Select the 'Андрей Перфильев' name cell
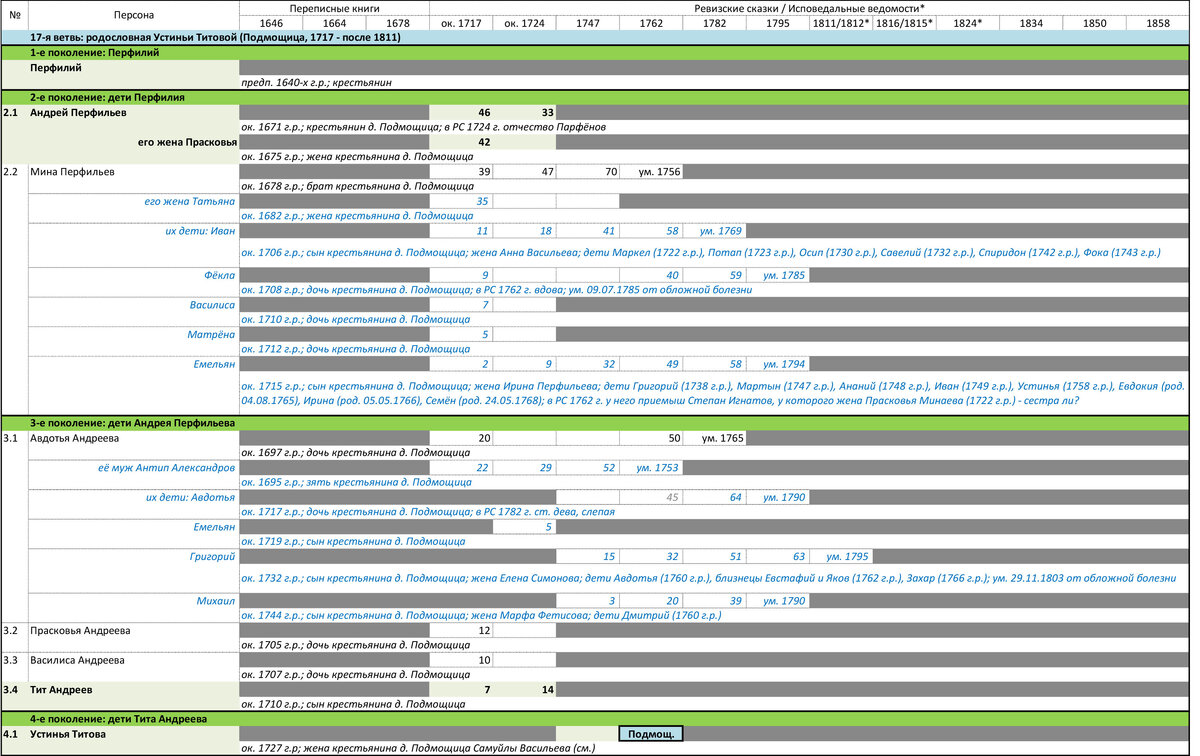Viewport: 1200px width, 756px height. 133,113
